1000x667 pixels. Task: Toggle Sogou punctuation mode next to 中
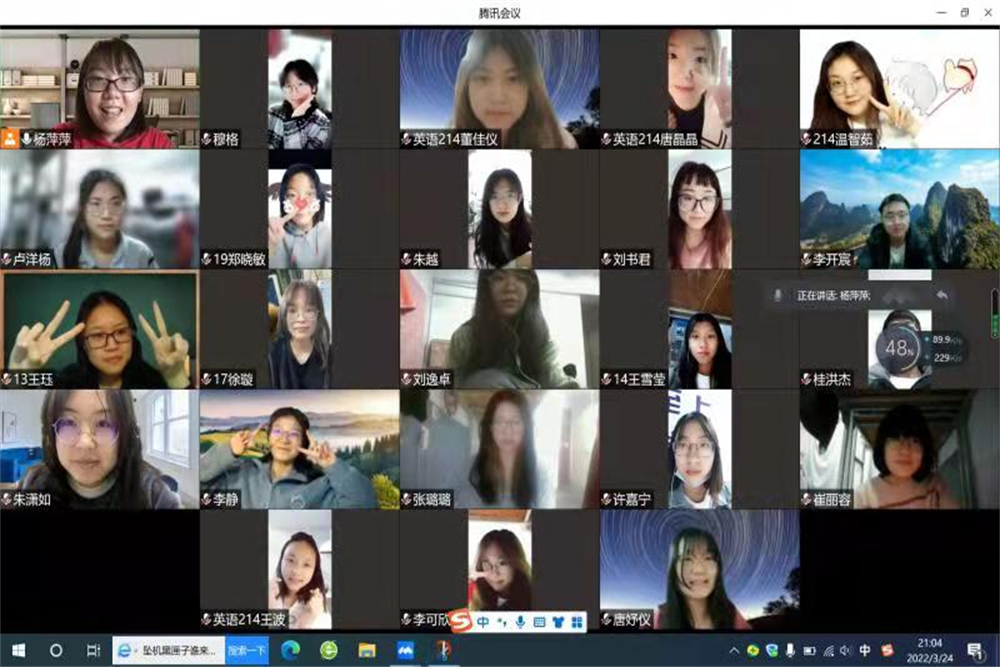(502, 622)
